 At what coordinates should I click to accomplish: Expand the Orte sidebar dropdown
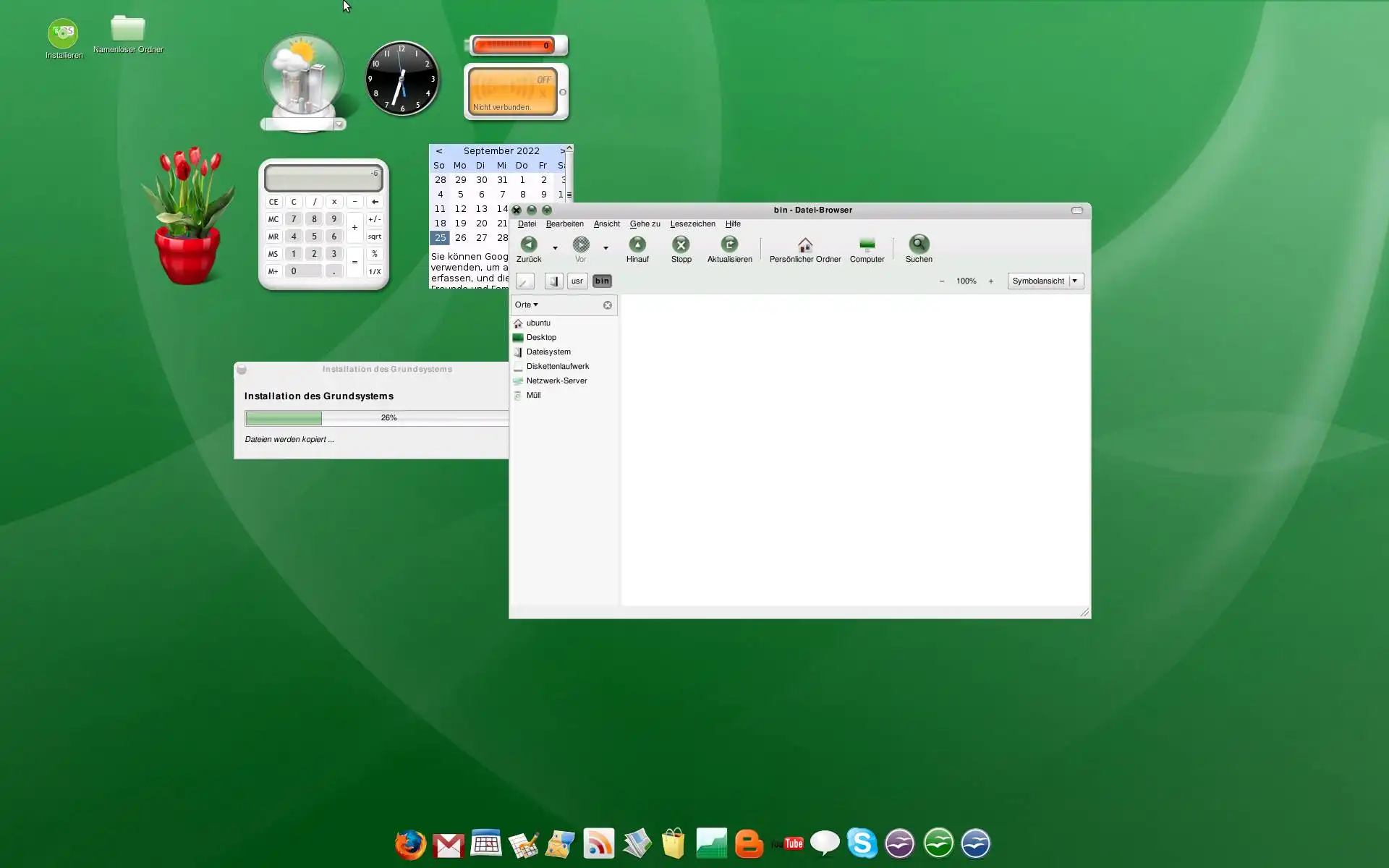coord(527,305)
